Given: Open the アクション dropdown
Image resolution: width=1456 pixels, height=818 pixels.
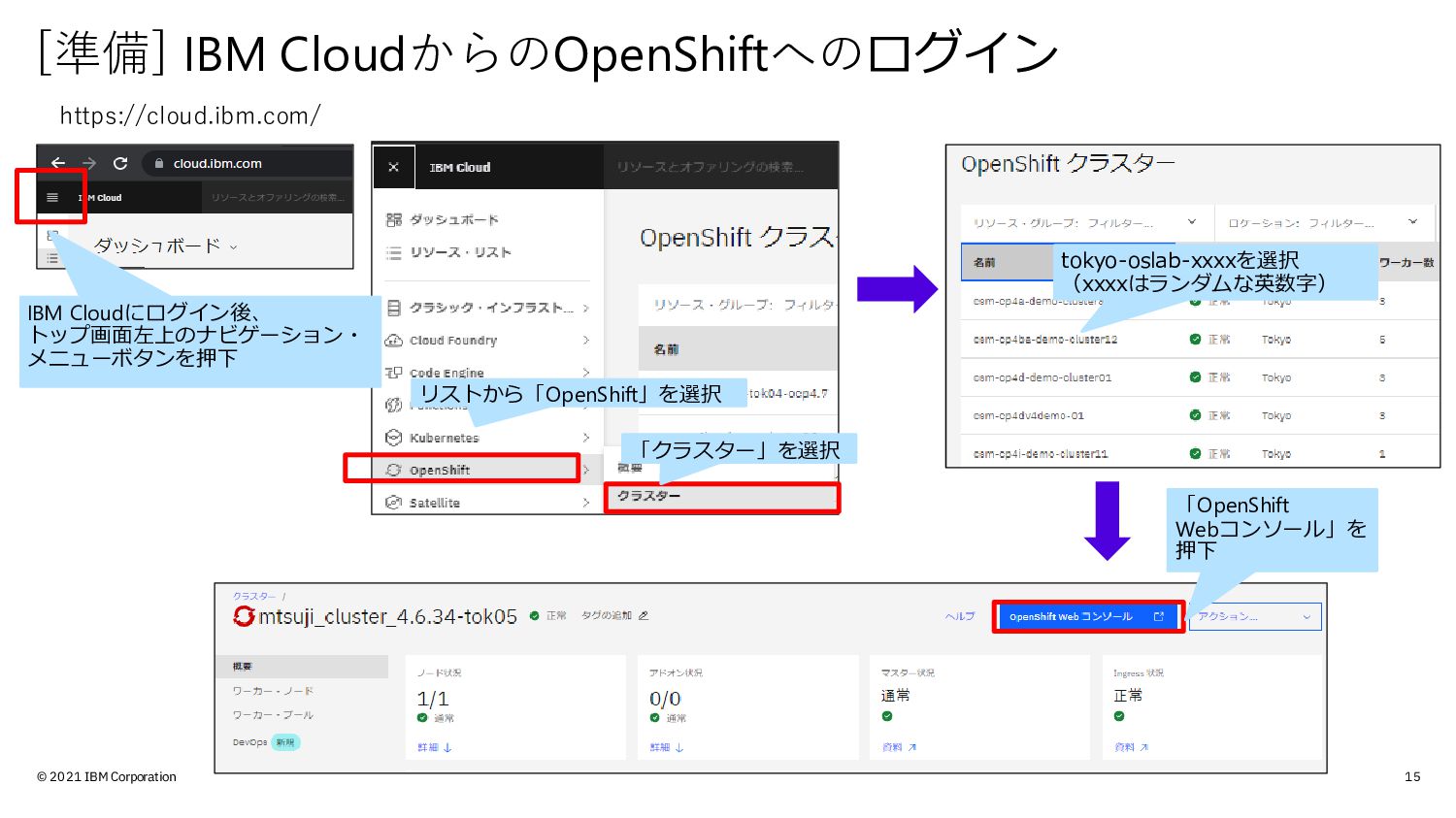Looking at the screenshot, I should pyautogui.click(x=1255, y=616).
